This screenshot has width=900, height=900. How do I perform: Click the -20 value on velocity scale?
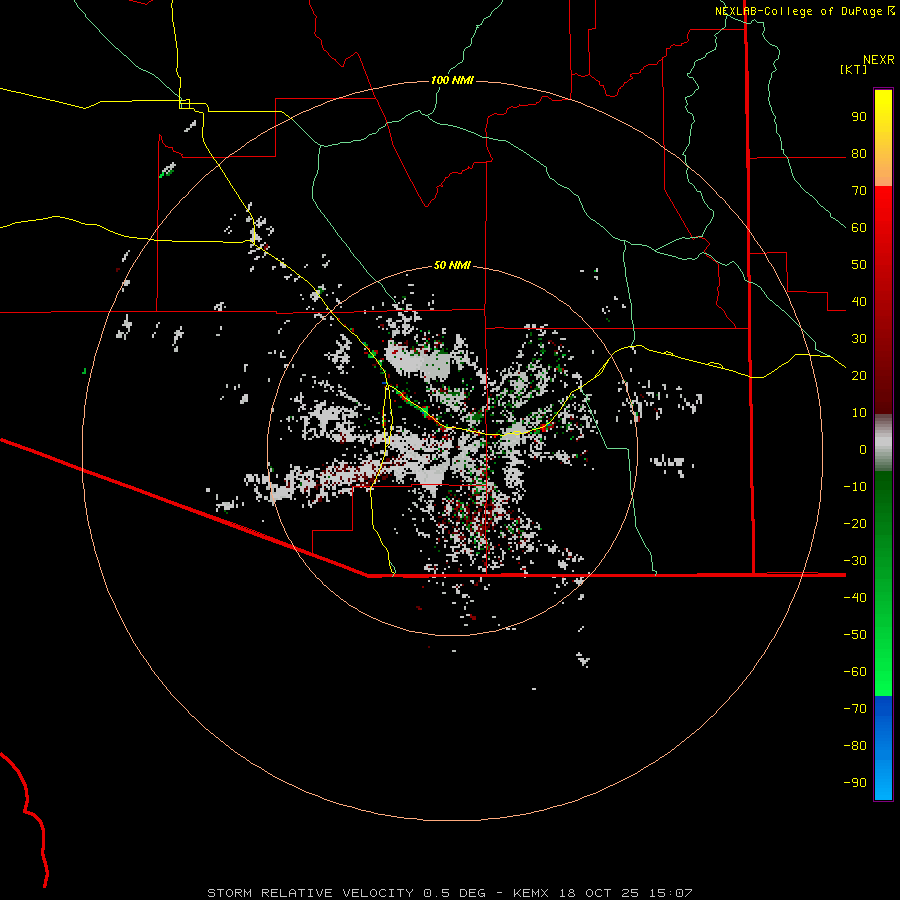click(855, 523)
